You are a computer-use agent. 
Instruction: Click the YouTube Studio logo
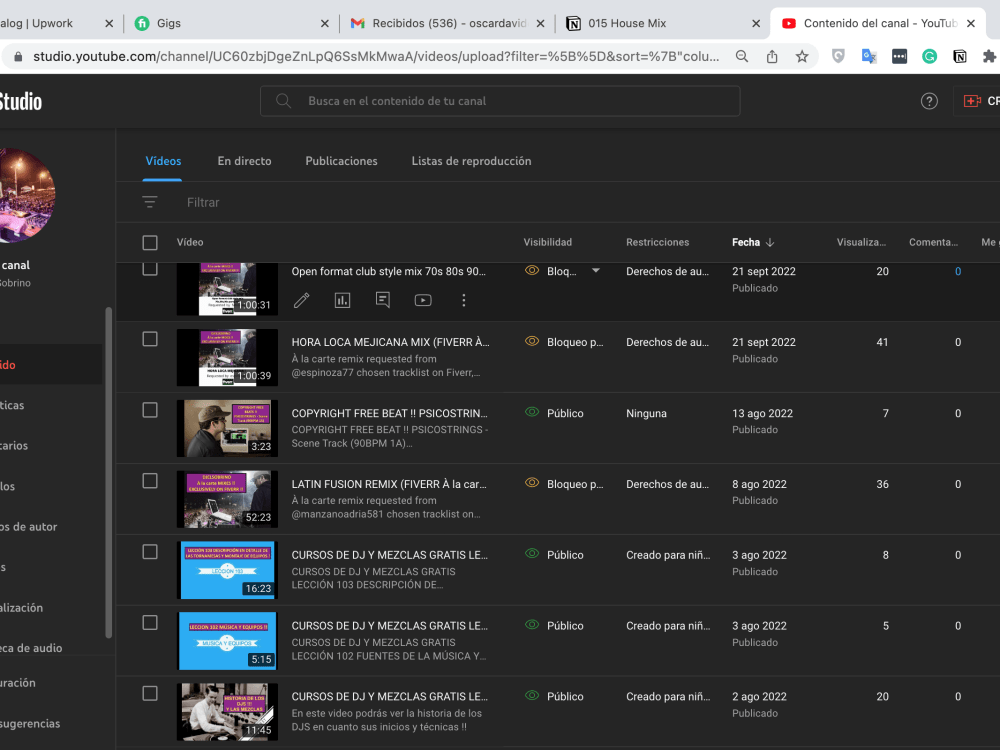[20, 101]
